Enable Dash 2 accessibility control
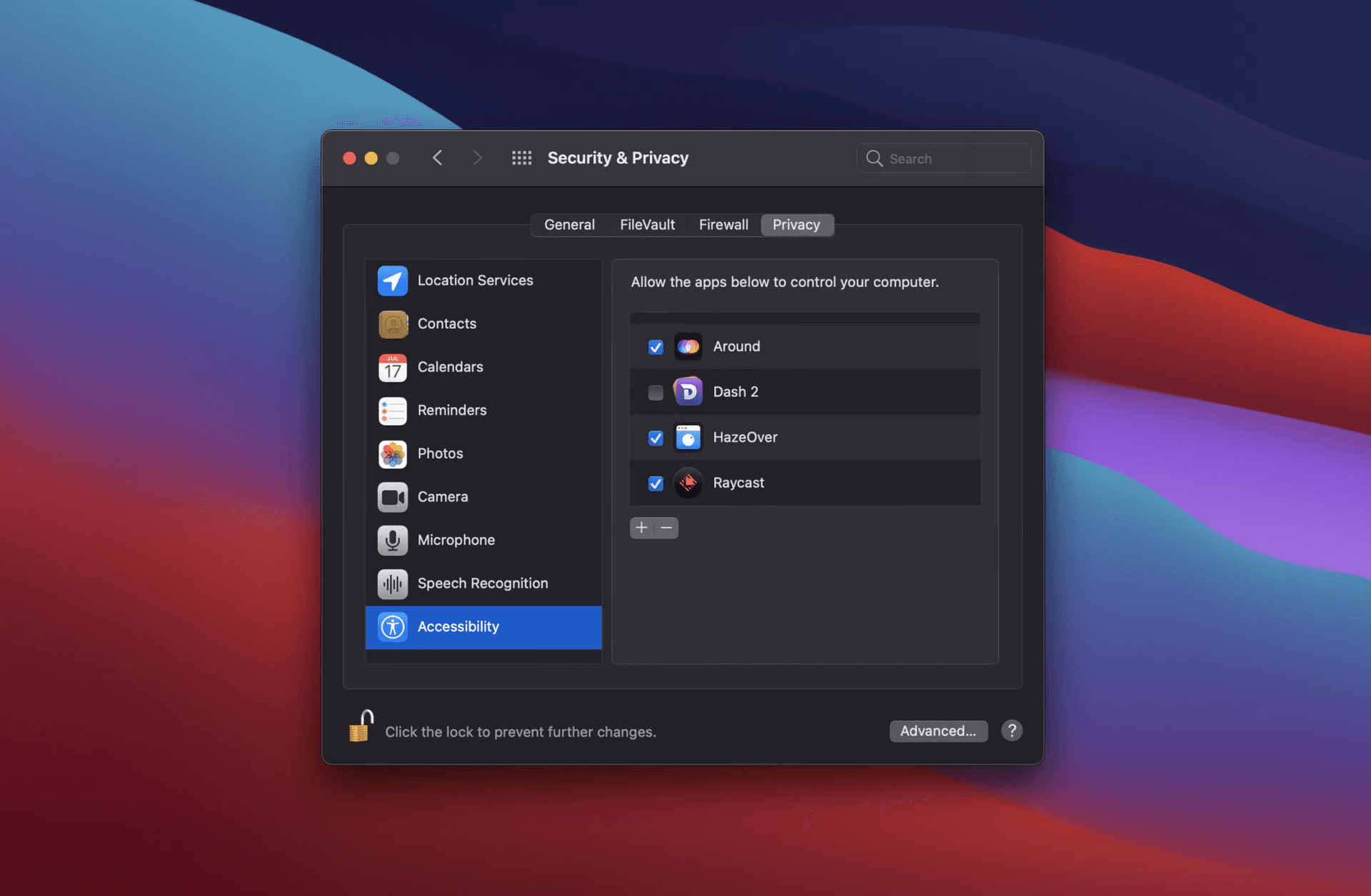 [x=655, y=392]
